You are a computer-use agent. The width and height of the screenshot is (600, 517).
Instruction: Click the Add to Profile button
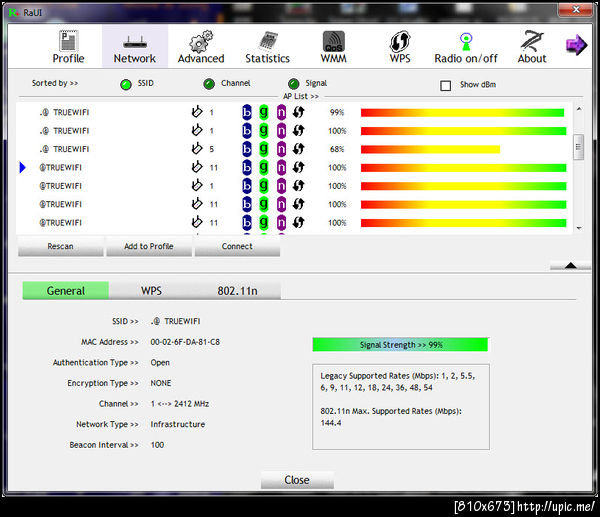[149, 246]
